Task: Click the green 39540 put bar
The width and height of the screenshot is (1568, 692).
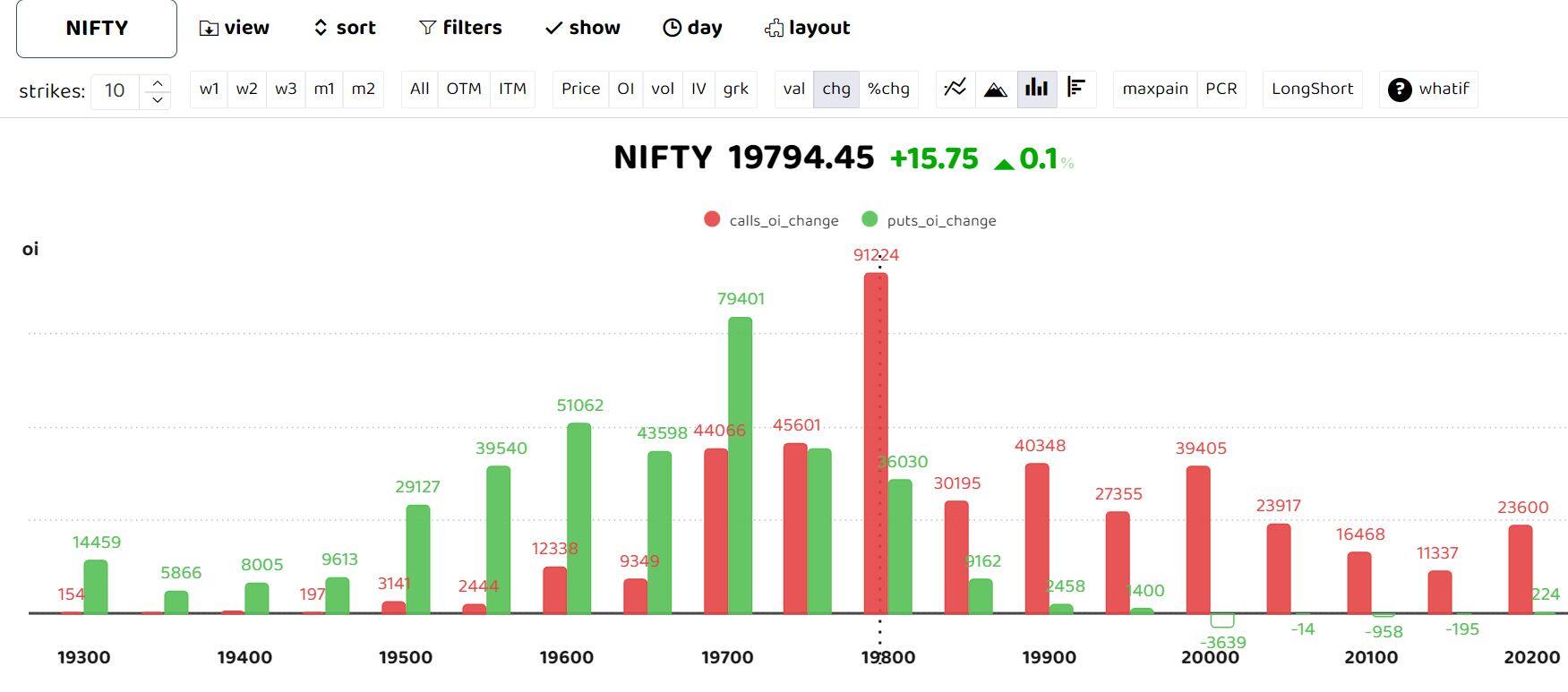Action: point(499,540)
